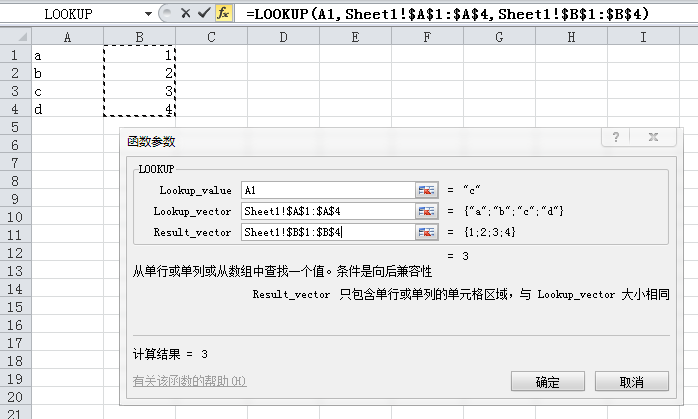Image resolution: width=698 pixels, height=419 pixels.
Task: Select column F header
Action: tap(427, 37)
